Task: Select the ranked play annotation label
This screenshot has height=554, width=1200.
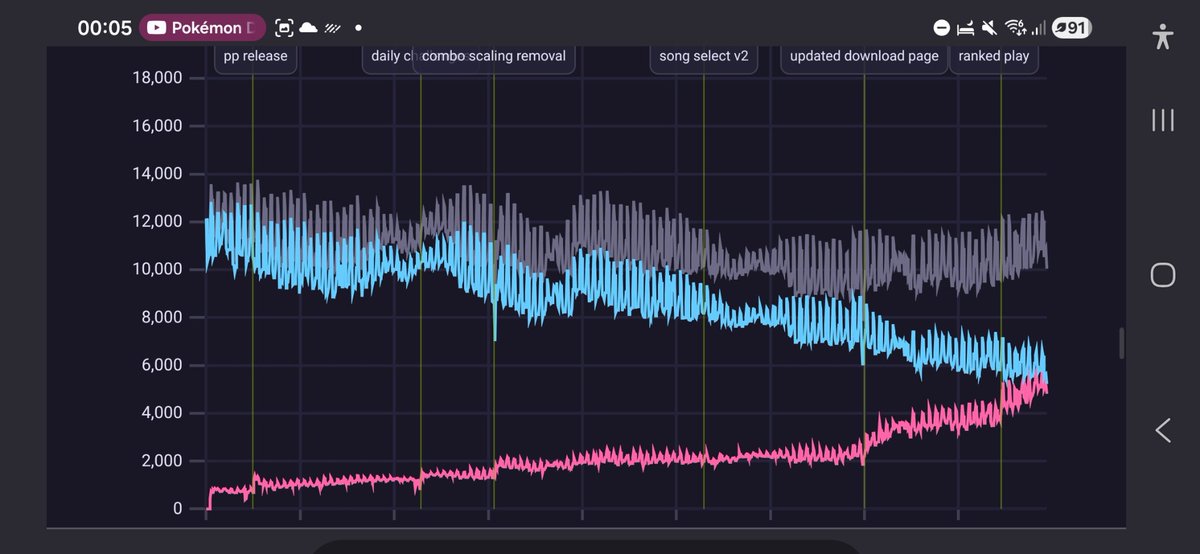Action: pos(994,57)
